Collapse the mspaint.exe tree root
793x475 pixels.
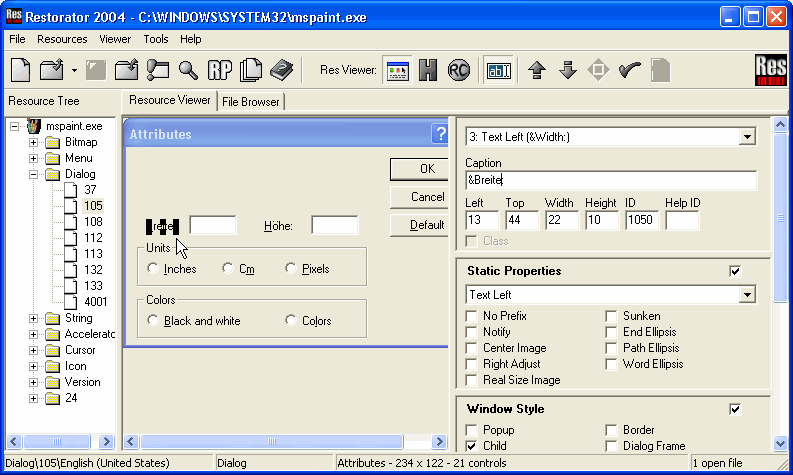click(15, 126)
